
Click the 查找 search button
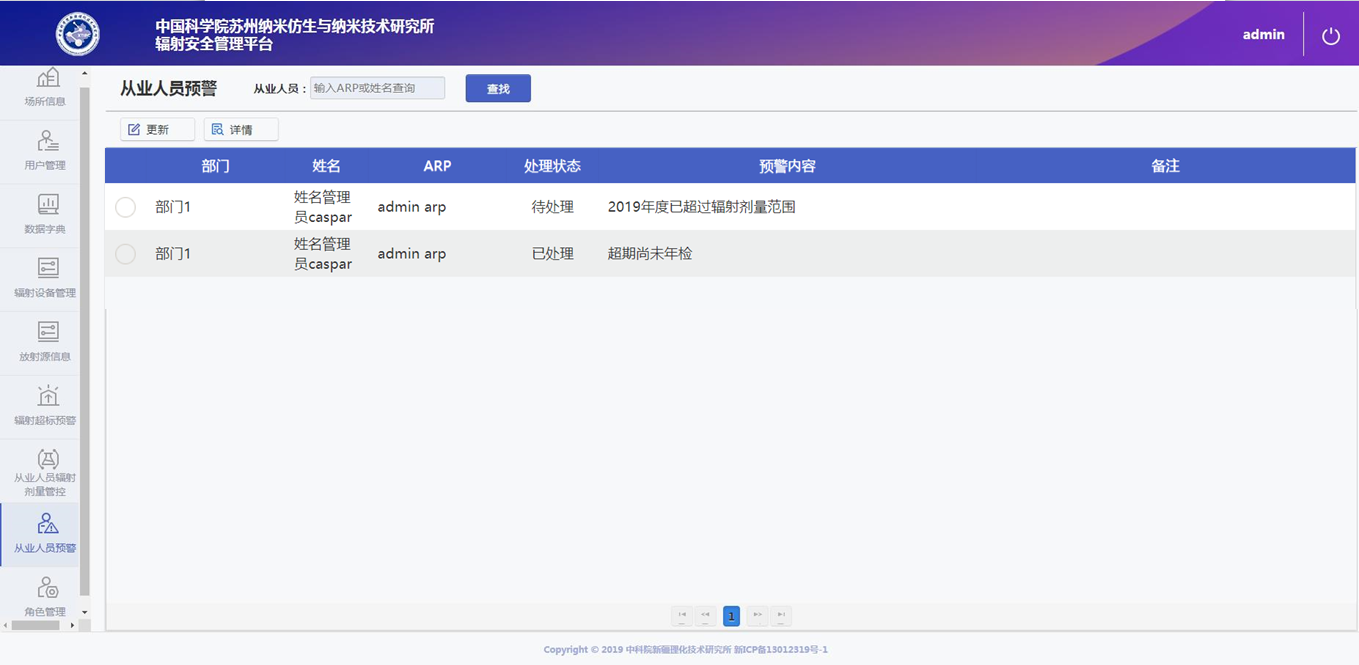click(498, 89)
